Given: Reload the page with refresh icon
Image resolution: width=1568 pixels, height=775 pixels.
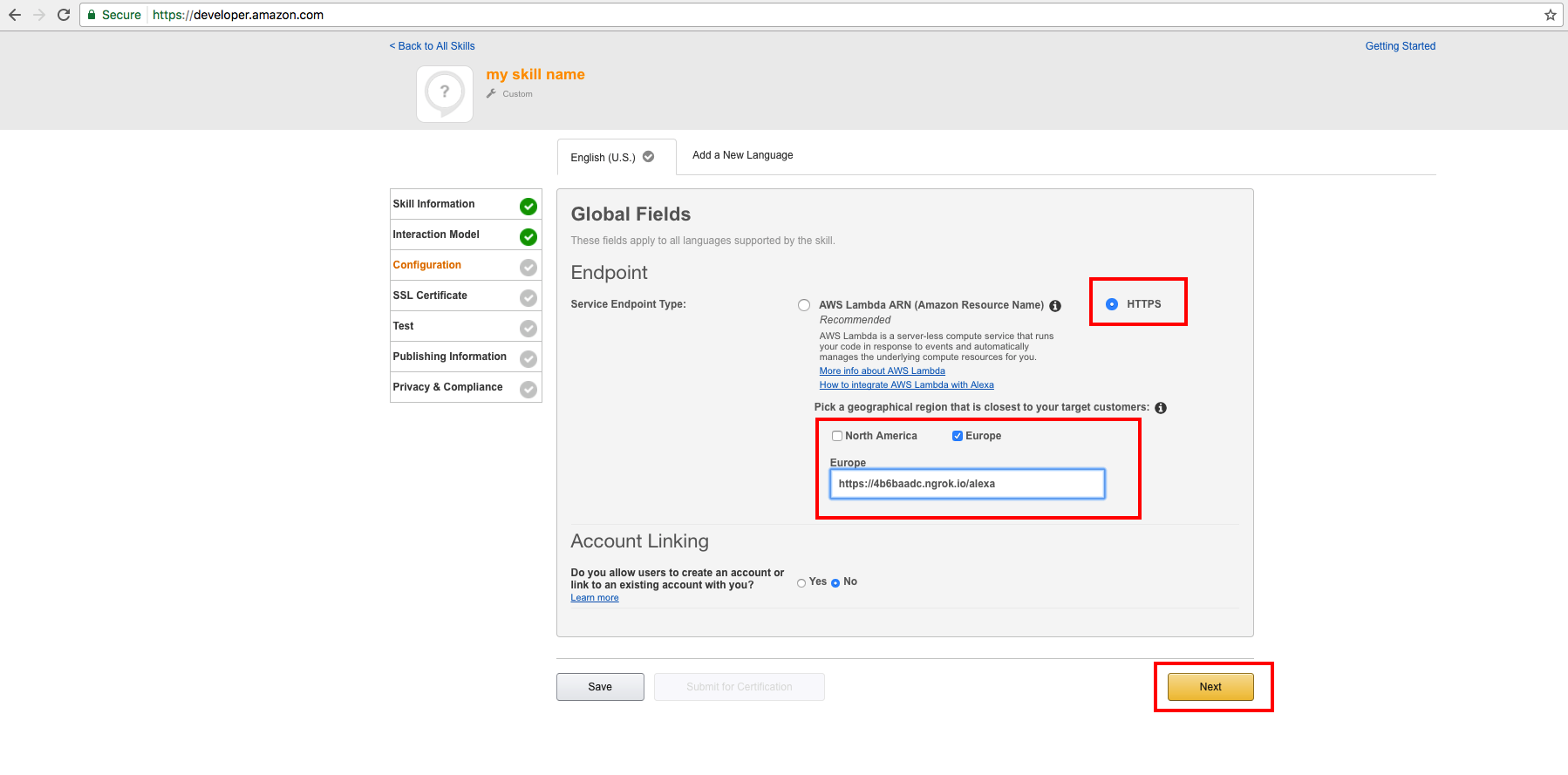Looking at the screenshot, I should coord(64,15).
